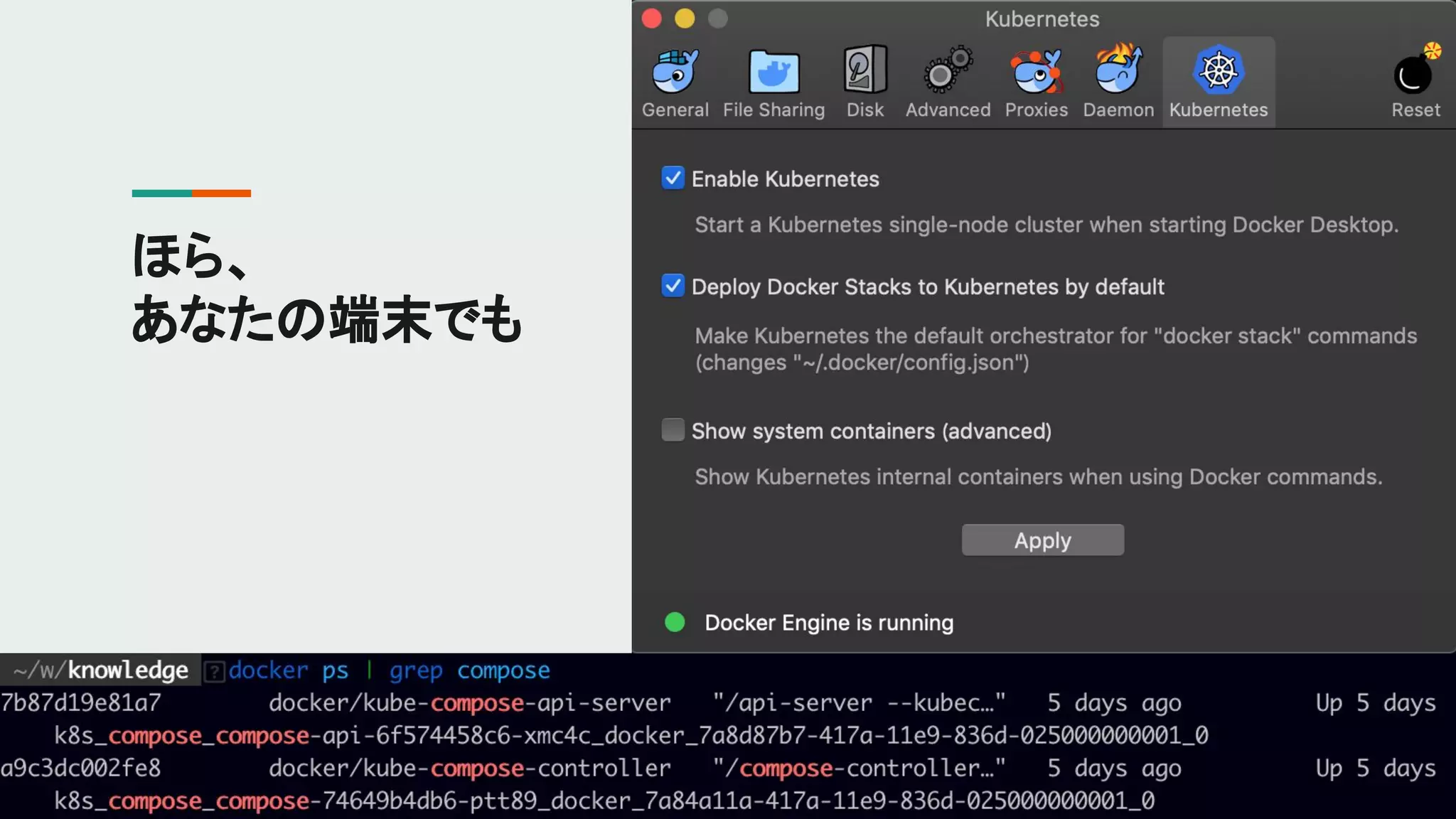Click container ID 7b87d19e81a7 in terminal
The height and width of the screenshot is (819, 1456).
(x=81, y=703)
